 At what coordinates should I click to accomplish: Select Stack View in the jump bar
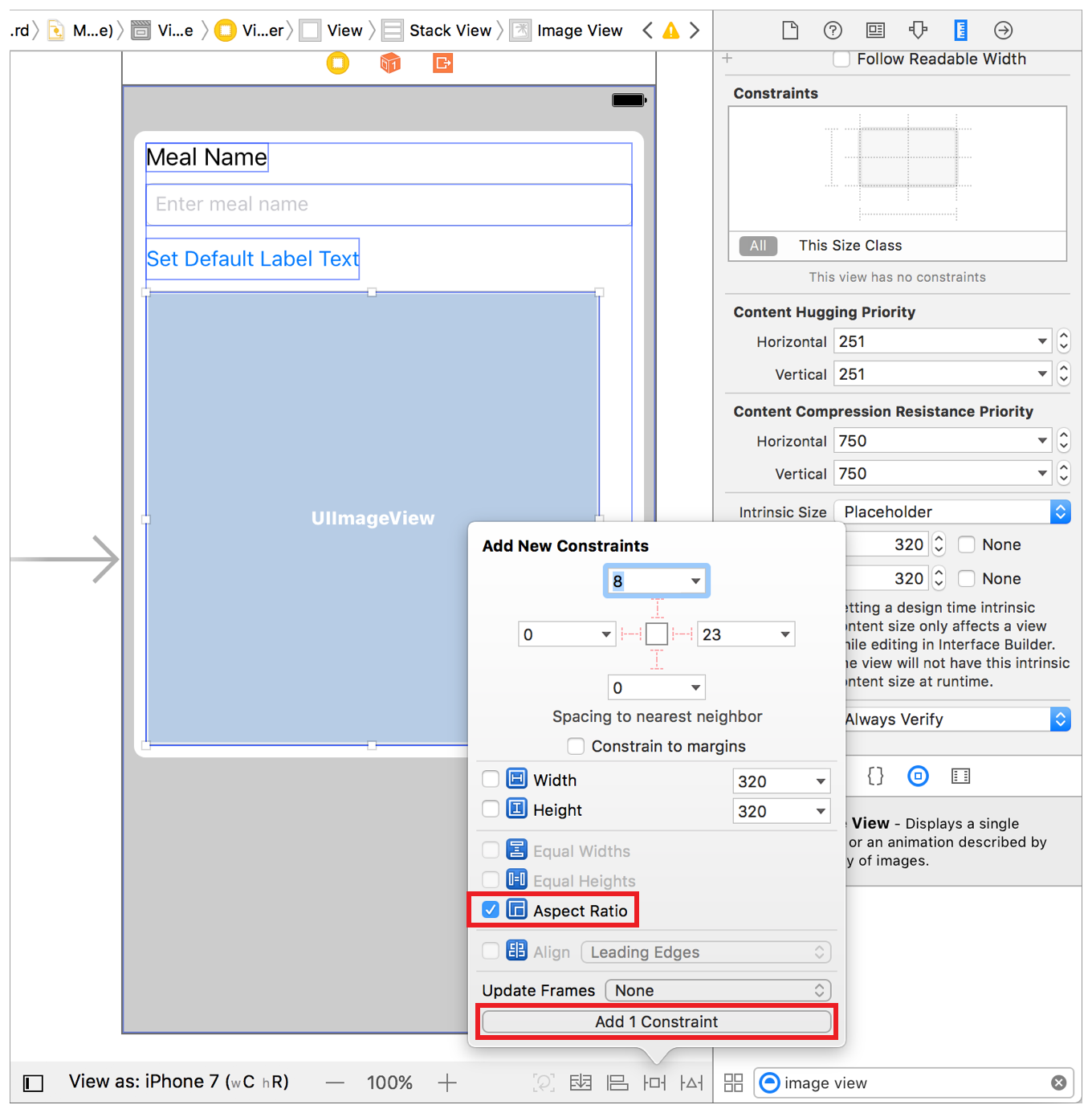[437, 31]
